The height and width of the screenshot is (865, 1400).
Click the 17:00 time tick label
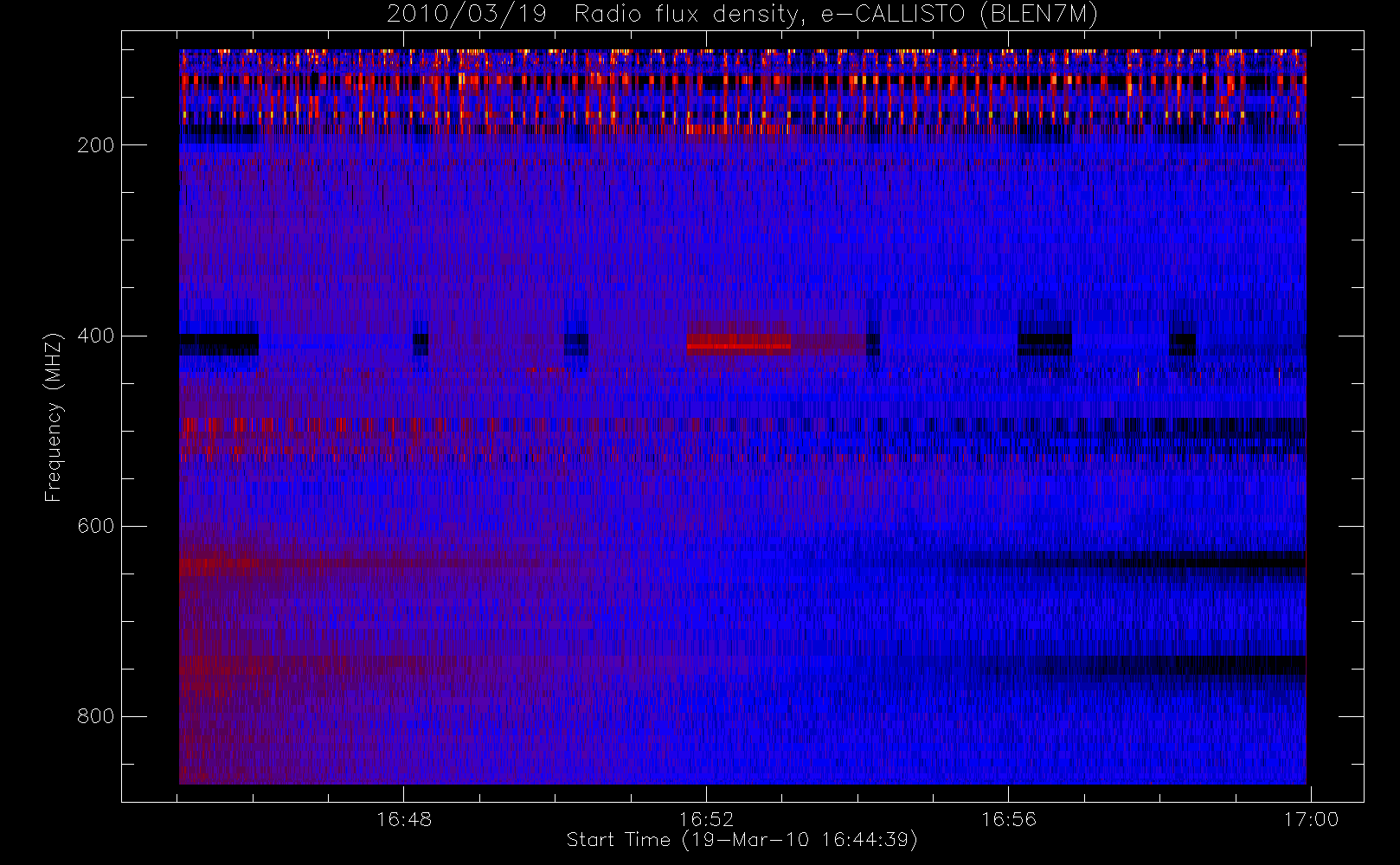1311,819
